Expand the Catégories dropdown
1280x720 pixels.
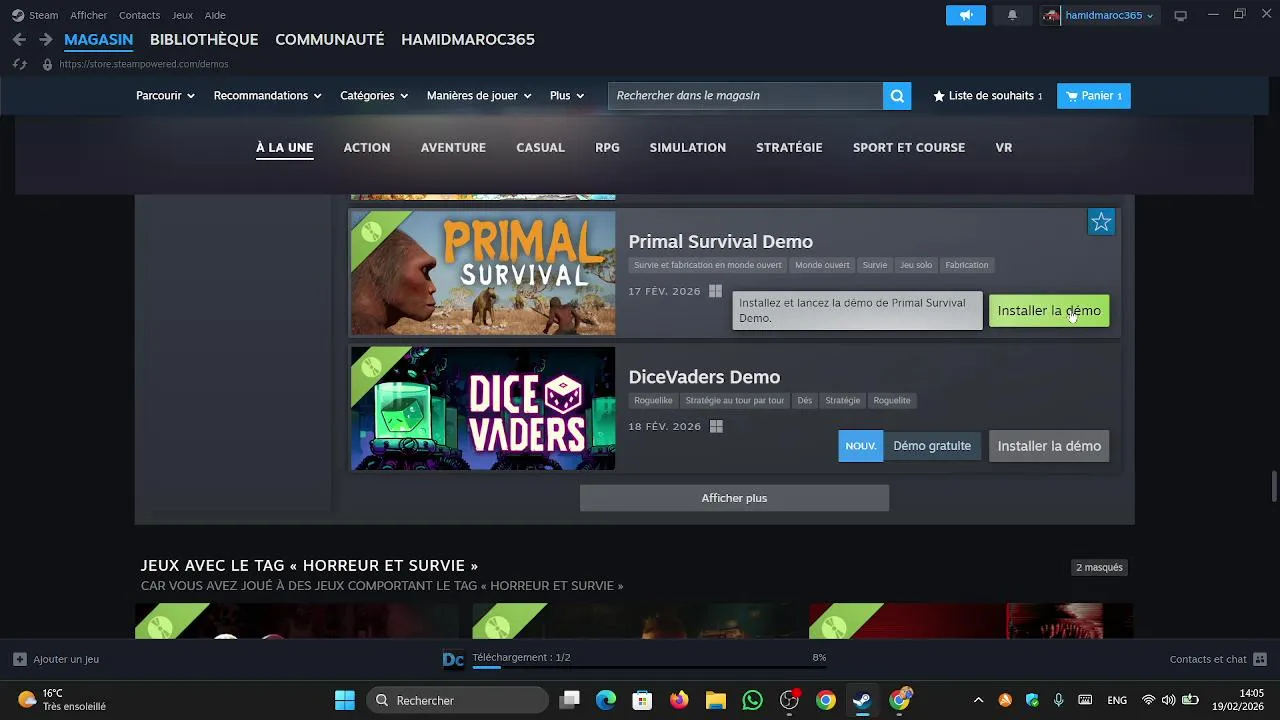pos(374,96)
